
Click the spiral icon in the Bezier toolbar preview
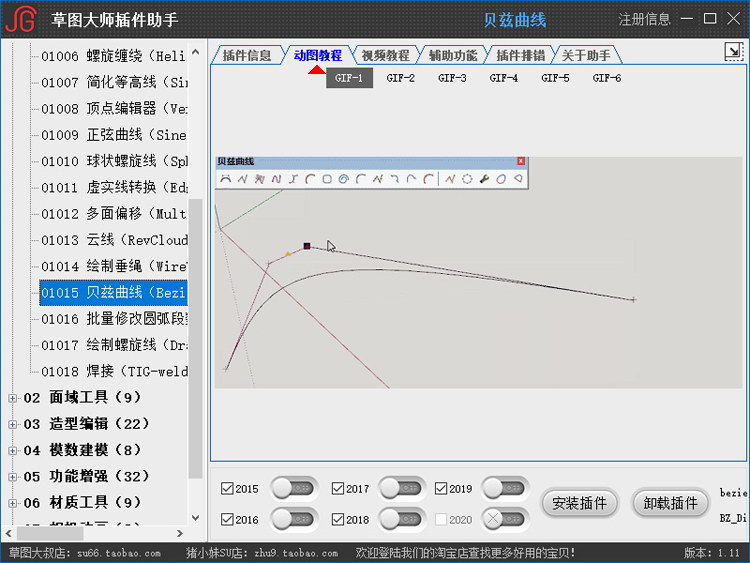coord(343,179)
